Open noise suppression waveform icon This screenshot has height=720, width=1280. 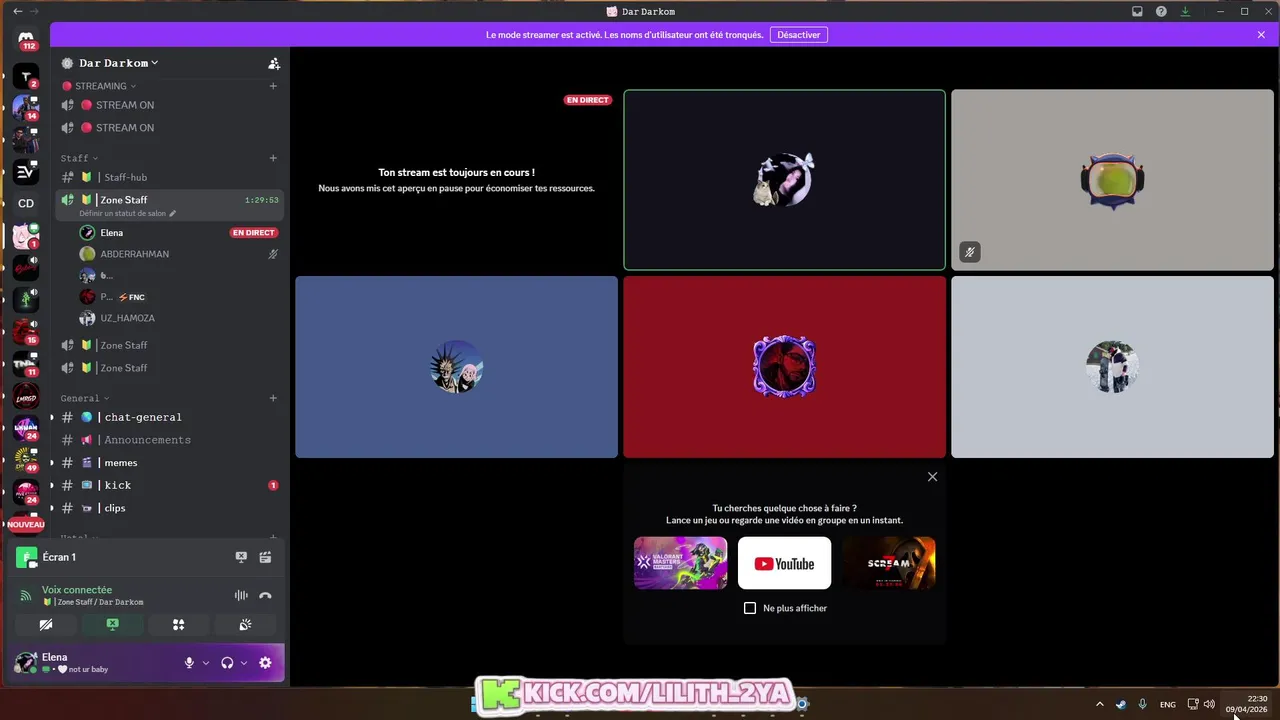coord(241,595)
